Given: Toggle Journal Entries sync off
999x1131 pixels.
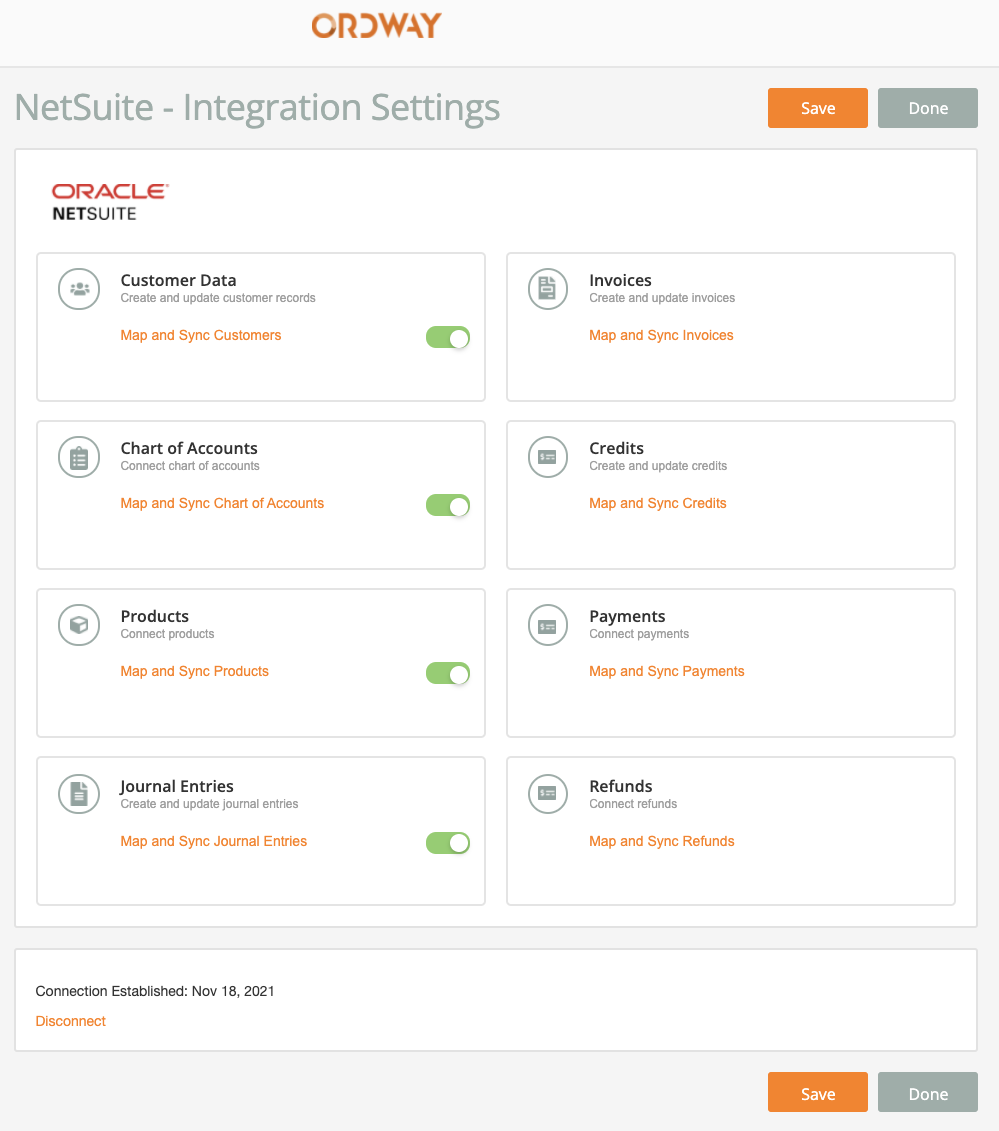Looking at the screenshot, I should point(448,842).
